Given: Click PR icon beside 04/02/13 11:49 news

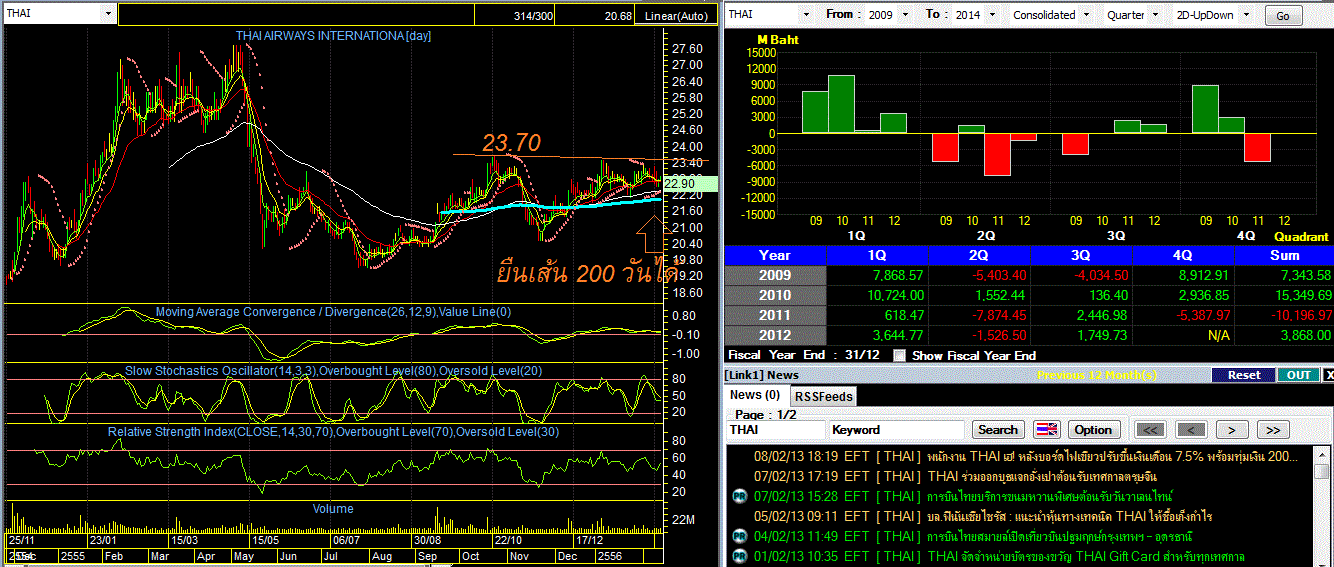Looking at the screenshot, I should tap(740, 536).
